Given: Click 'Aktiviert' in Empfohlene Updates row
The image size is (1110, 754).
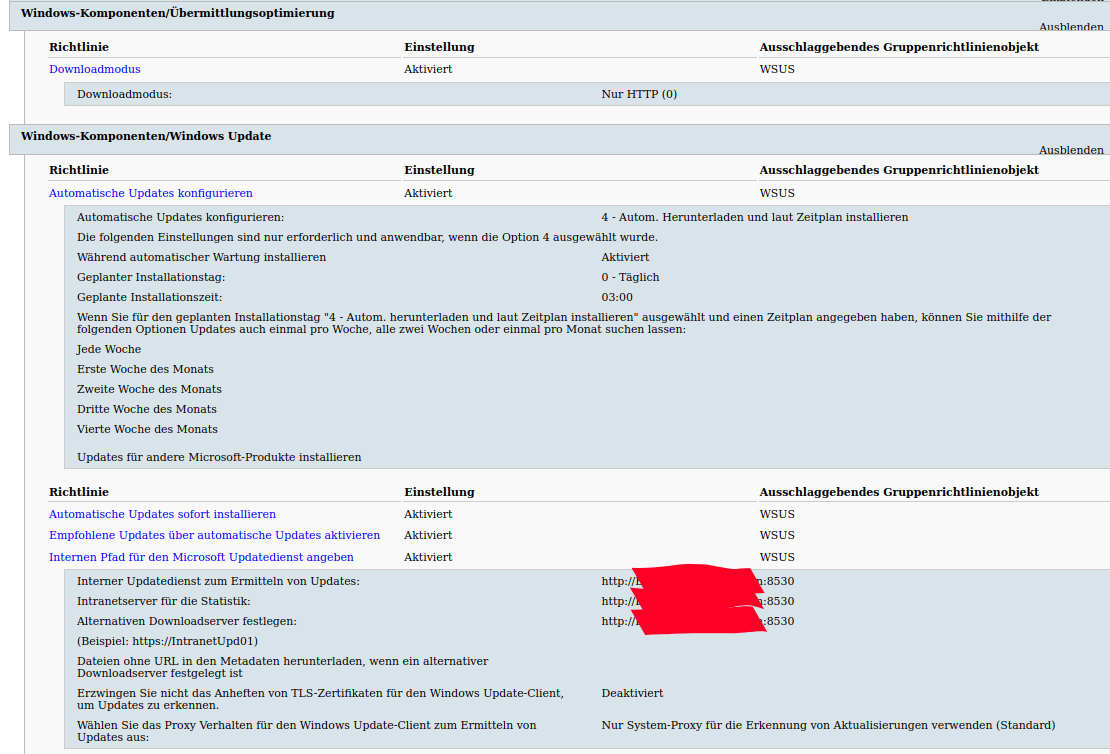Looking at the screenshot, I should (428, 535).
